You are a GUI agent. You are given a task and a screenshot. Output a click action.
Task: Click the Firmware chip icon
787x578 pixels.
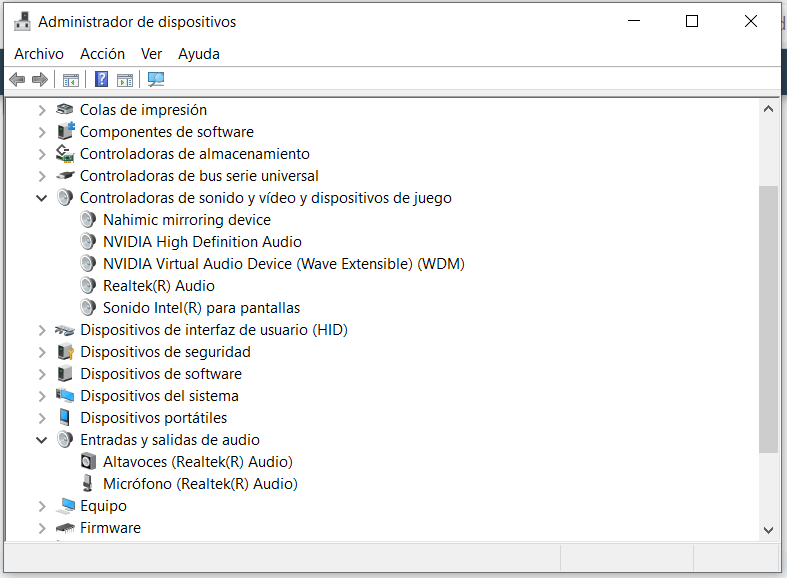[x=65, y=528]
